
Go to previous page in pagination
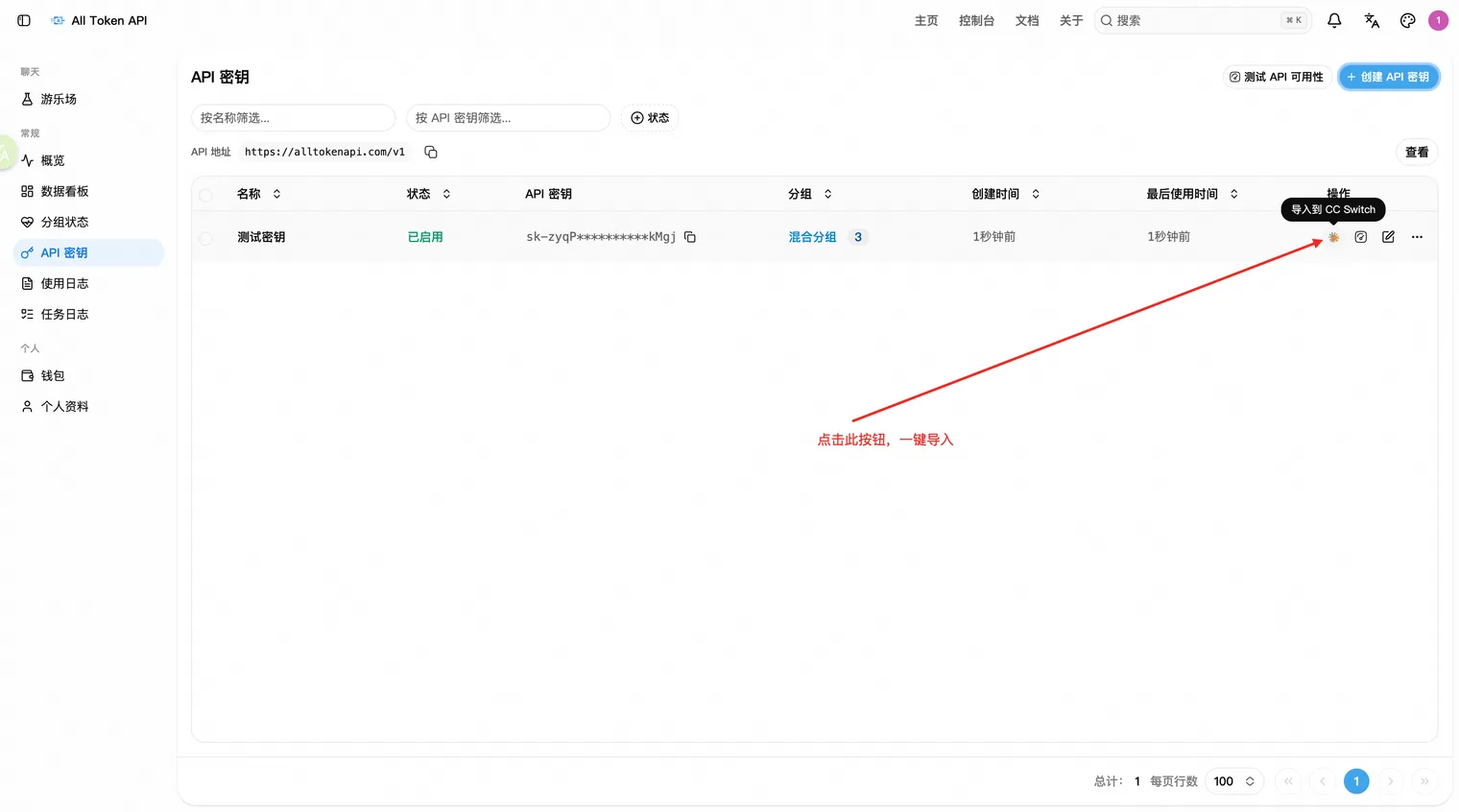1323,781
